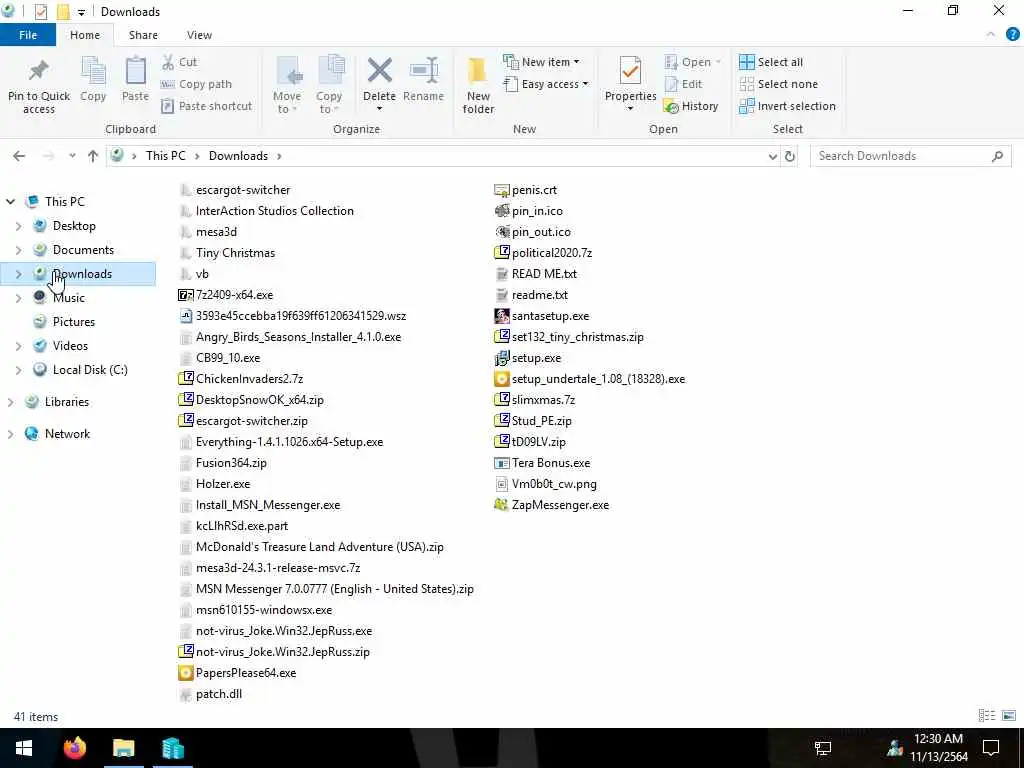The image size is (1024, 768).
Task: Click Select none in ribbon
Action: pyautogui.click(x=778, y=84)
